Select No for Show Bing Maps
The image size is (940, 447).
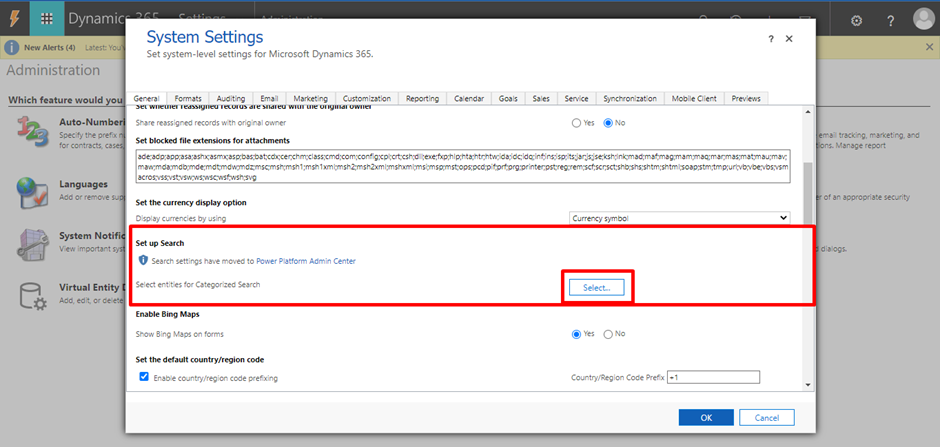pos(608,334)
